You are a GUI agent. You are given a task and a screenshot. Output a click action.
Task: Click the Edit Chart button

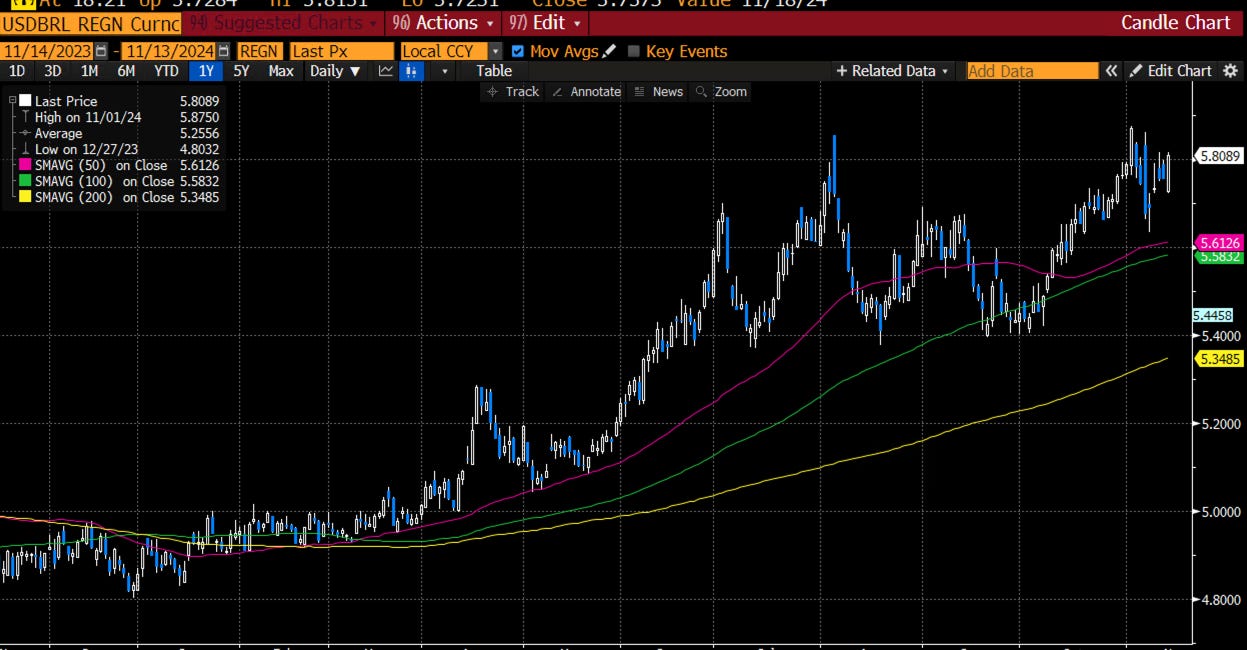coord(1171,71)
